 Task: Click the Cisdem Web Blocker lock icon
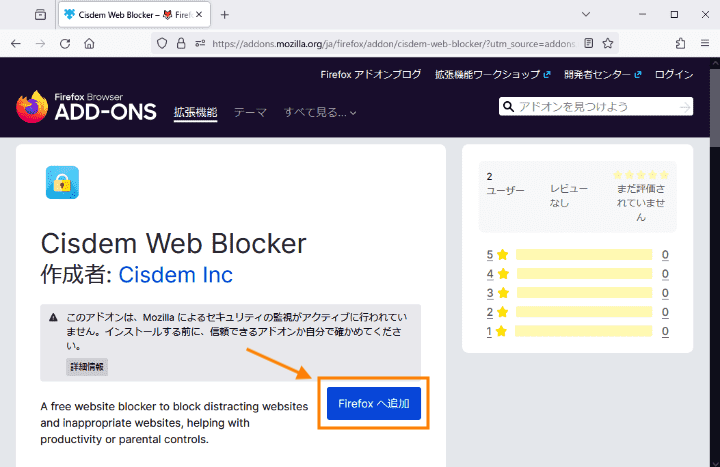pyautogui.click(x=62, y=182)
